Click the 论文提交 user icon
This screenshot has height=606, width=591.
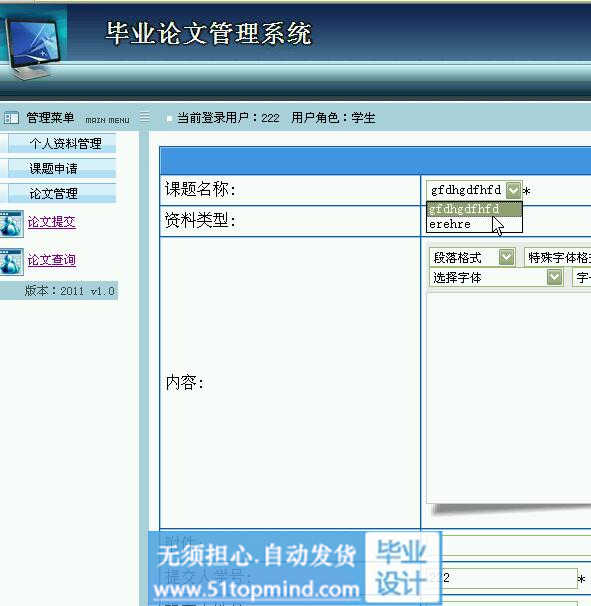pyautogui.click(x=12, y=223)
